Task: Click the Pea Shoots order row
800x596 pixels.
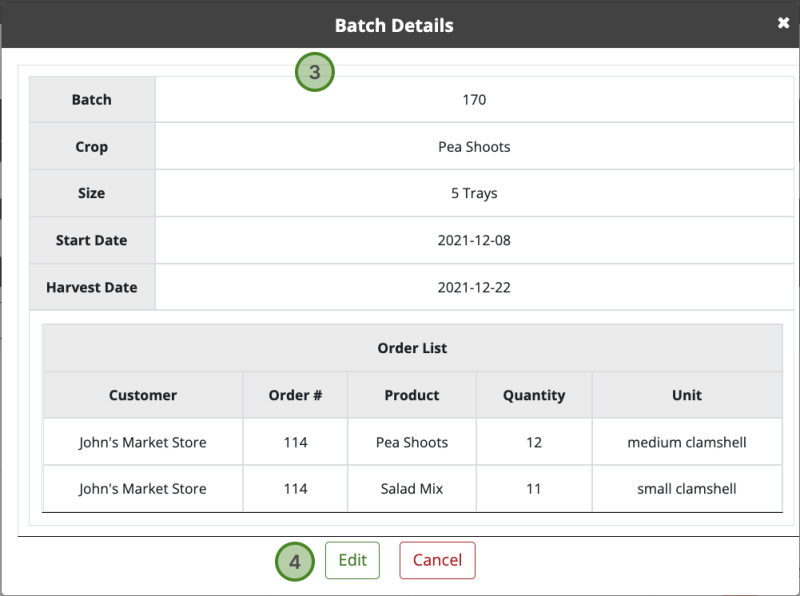Action: [x=411, y=442]
